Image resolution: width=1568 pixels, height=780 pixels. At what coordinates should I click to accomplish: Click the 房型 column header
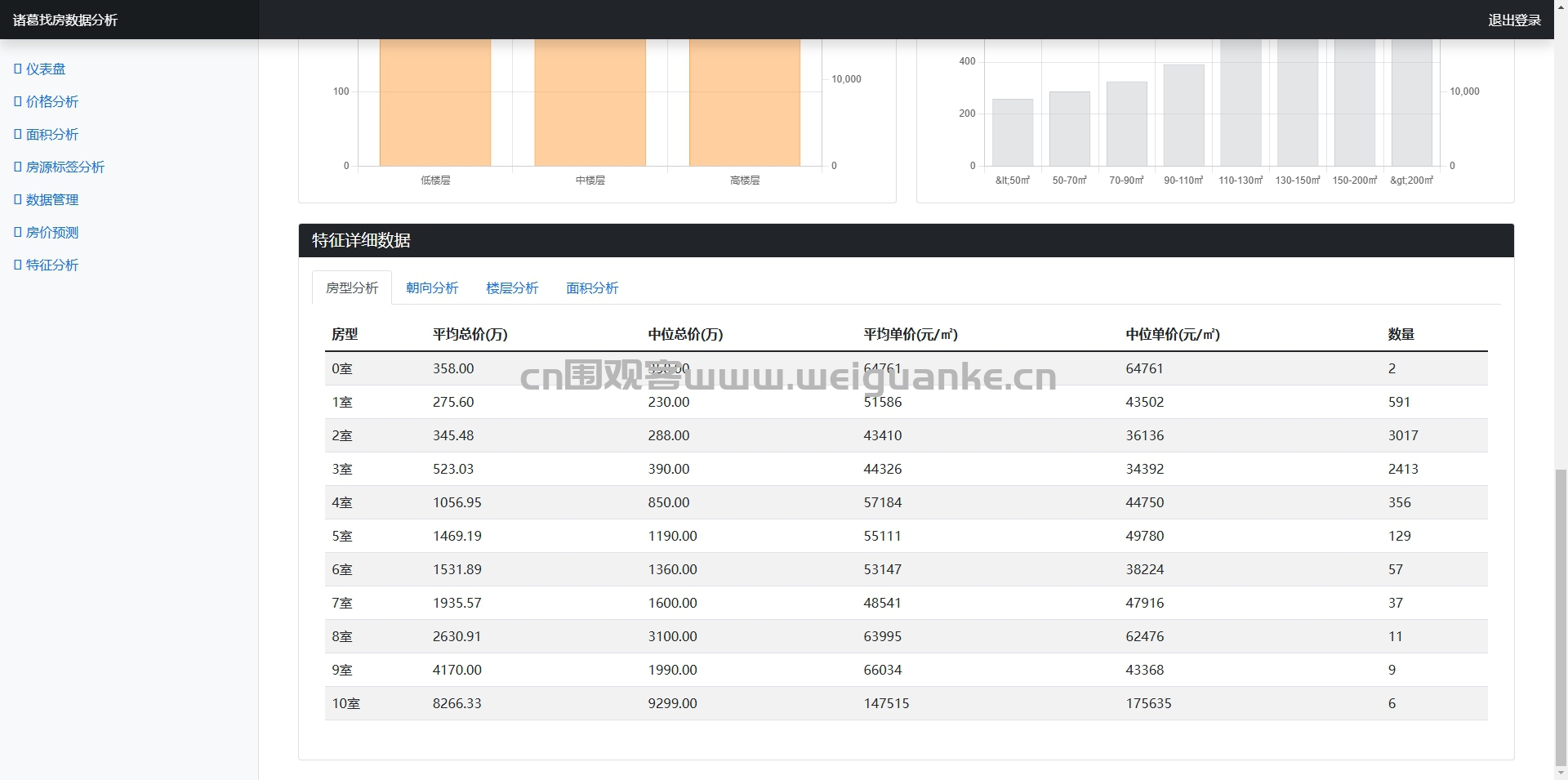(345, 334)
